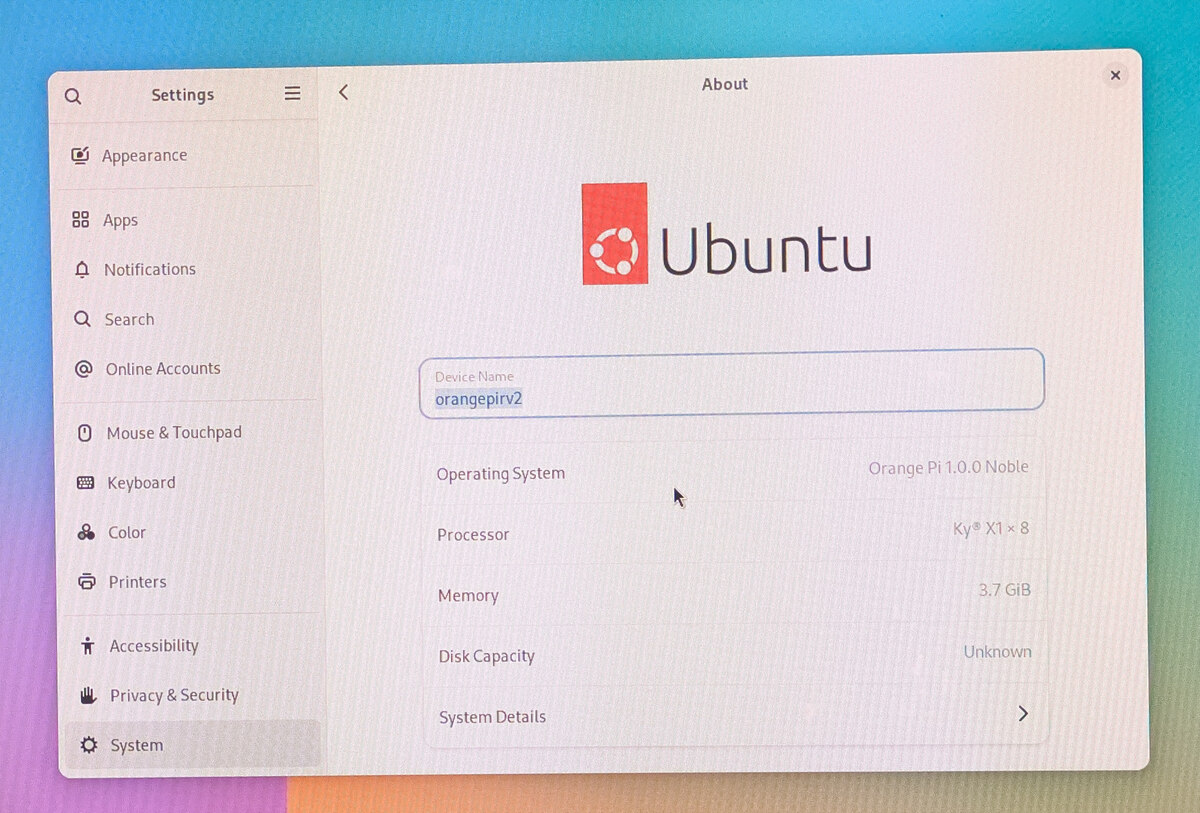Click the Mouse & Touchpad mouse icon
Image resolution: width=1200 pixels, height=813 pixels.
[85, 433]
